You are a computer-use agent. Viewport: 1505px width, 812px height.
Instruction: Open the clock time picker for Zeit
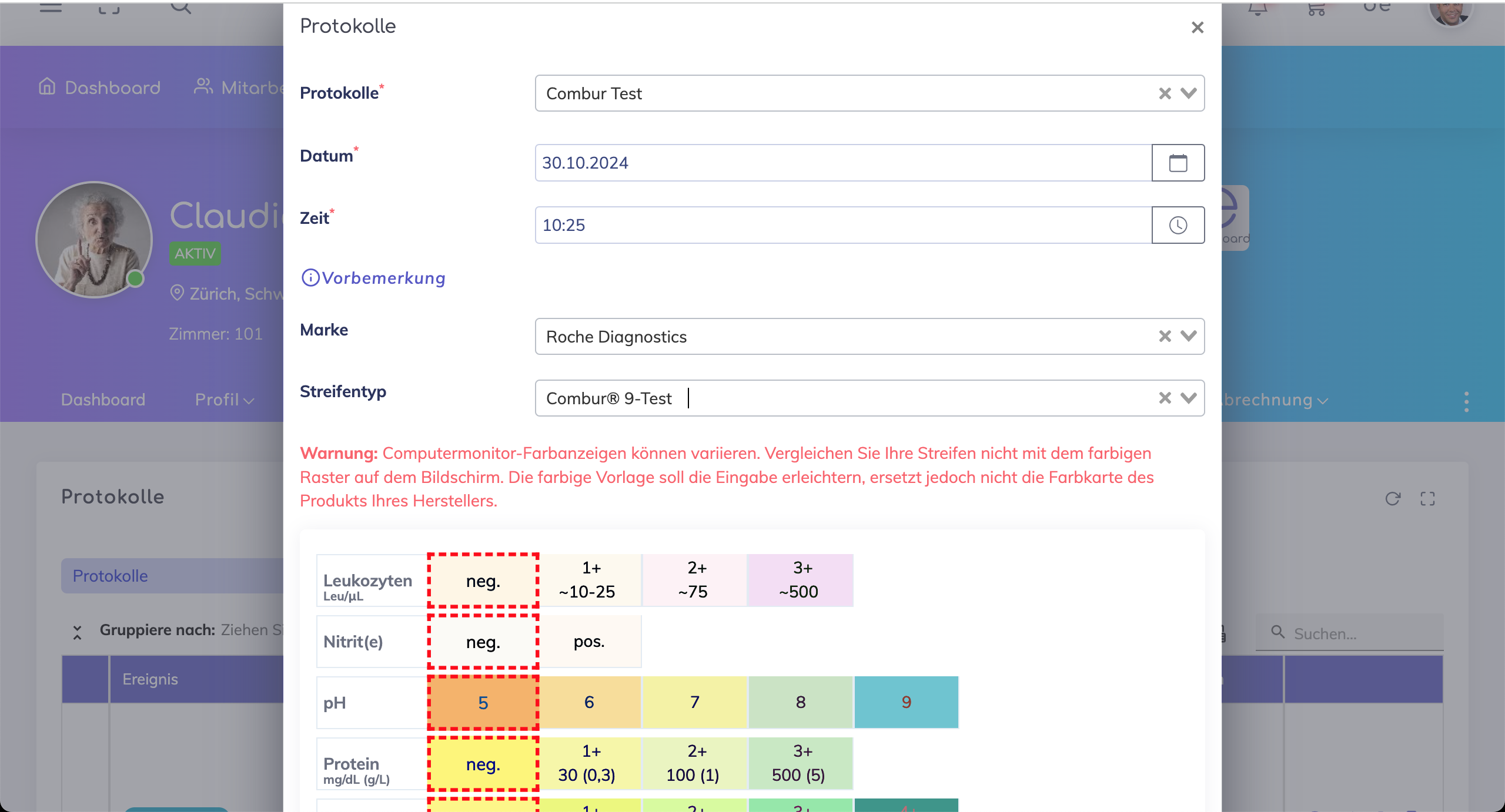coord(1178,225)
